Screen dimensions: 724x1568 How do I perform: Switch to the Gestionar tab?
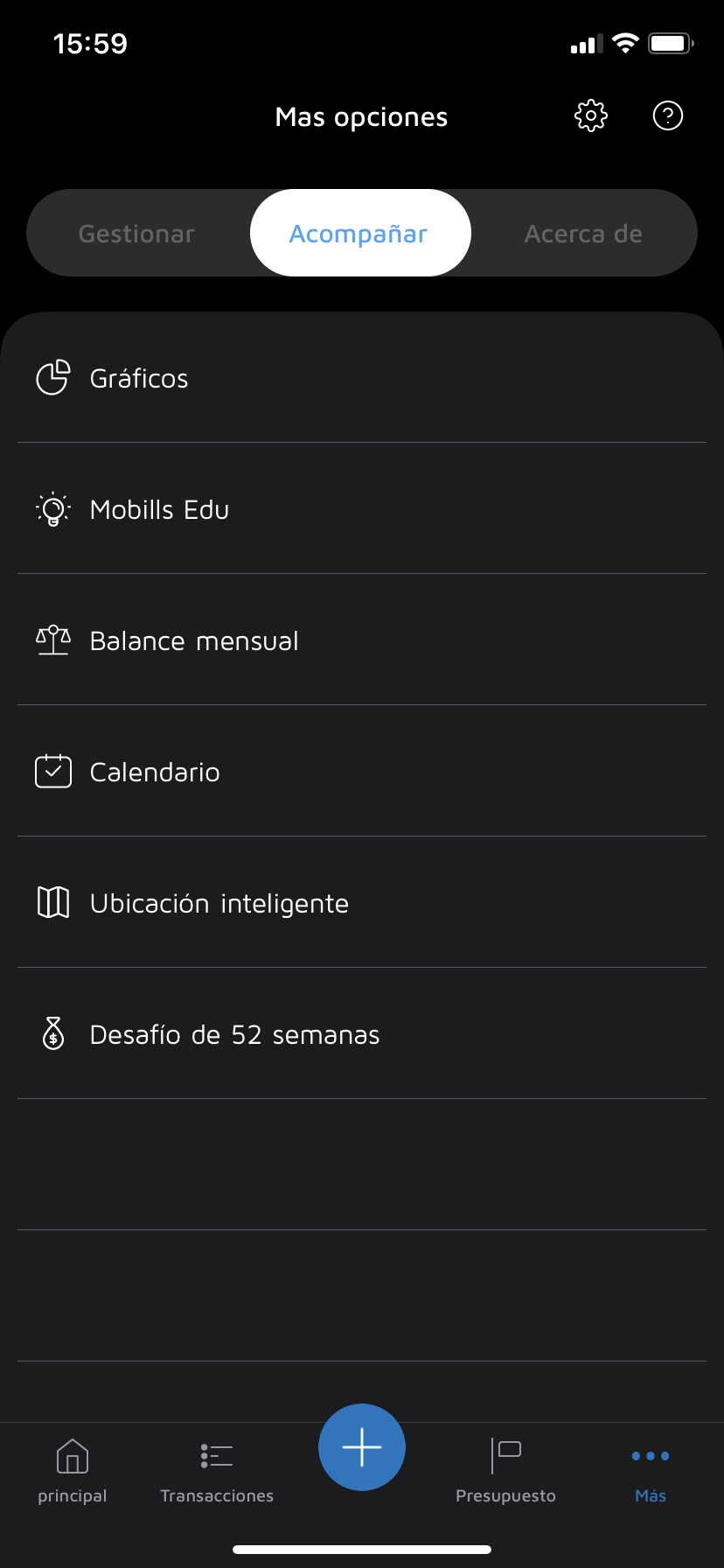[x=137, y=234]
